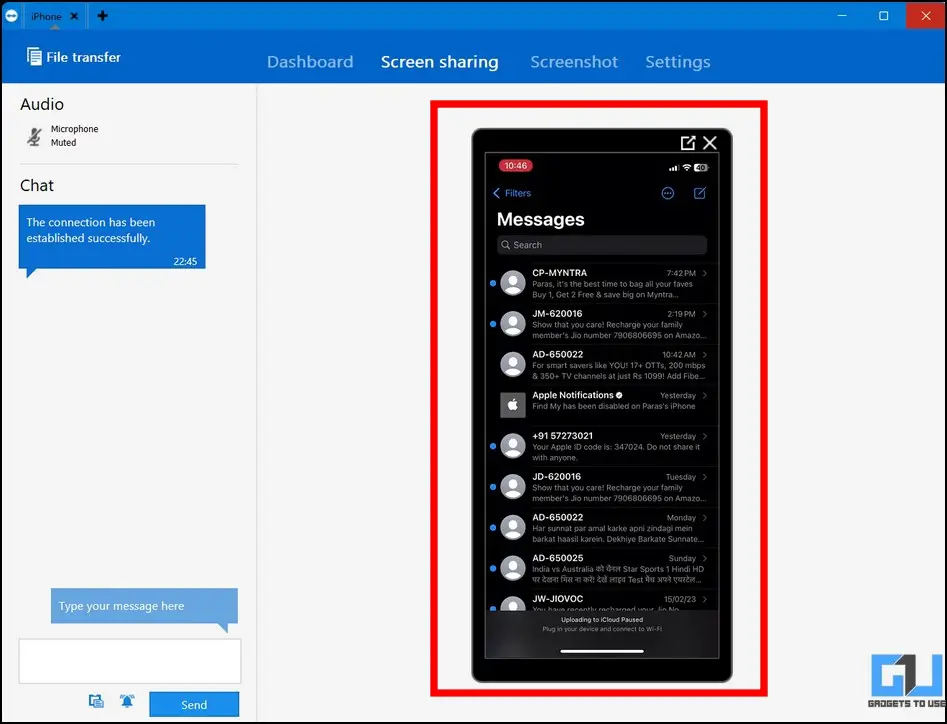The height and width of the screenshot is (724, 947).
Task: Open the Messages more options ellipsis icon
Action: pyautogui.click(x=667, y=193)
